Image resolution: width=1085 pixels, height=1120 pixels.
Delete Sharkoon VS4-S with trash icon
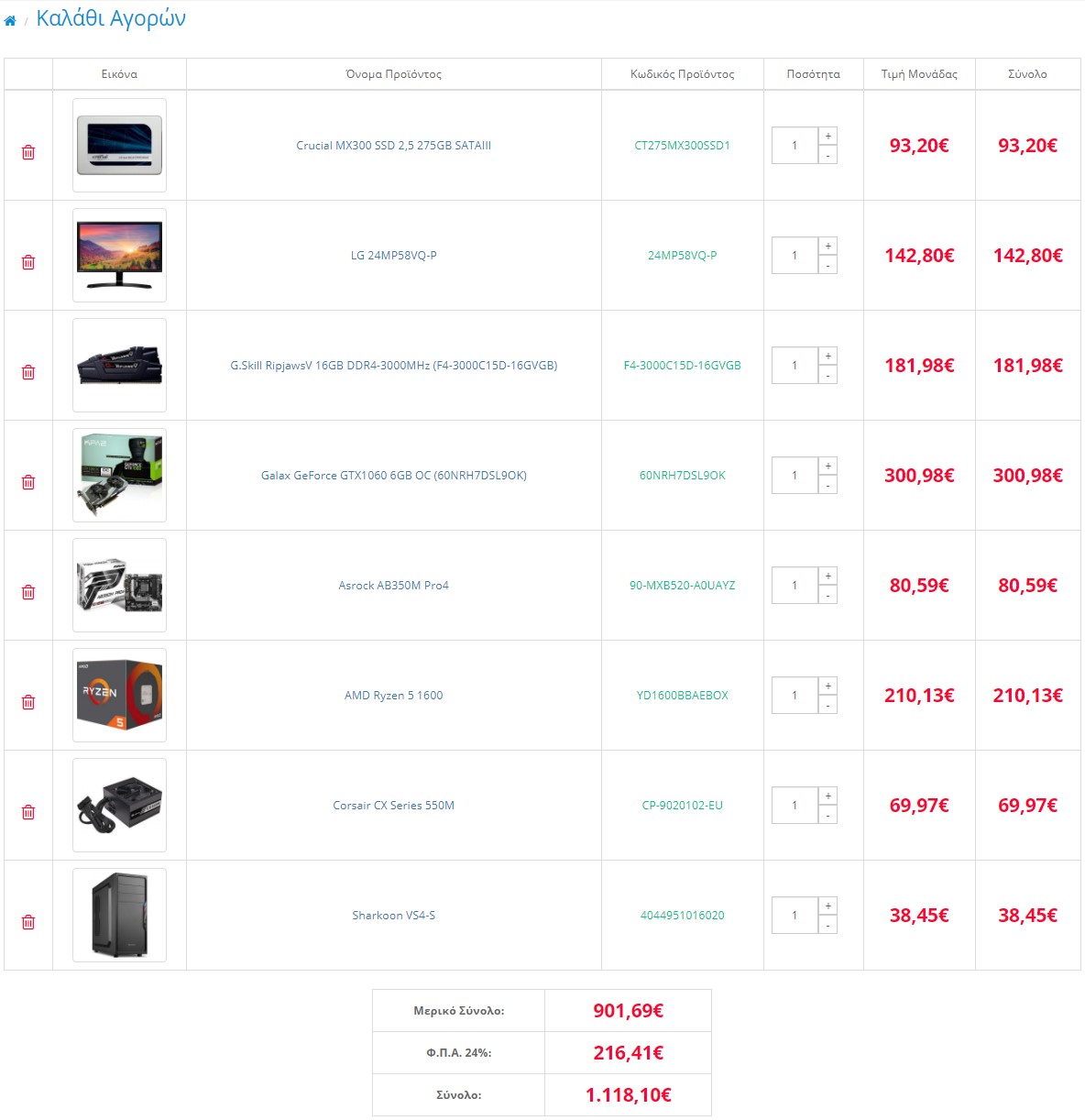pos(28,922)
